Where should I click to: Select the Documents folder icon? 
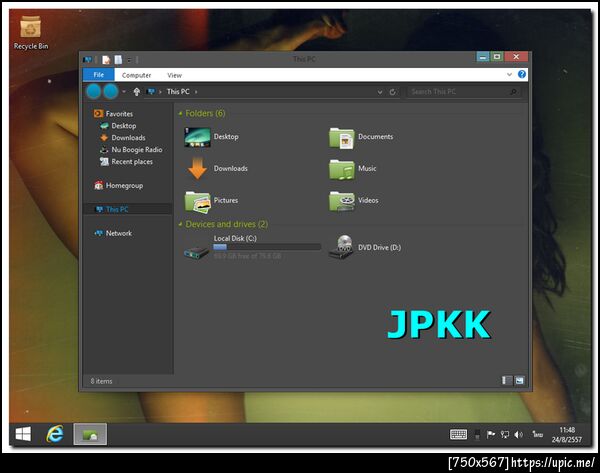pyautogui.click(x=341, y=138)
